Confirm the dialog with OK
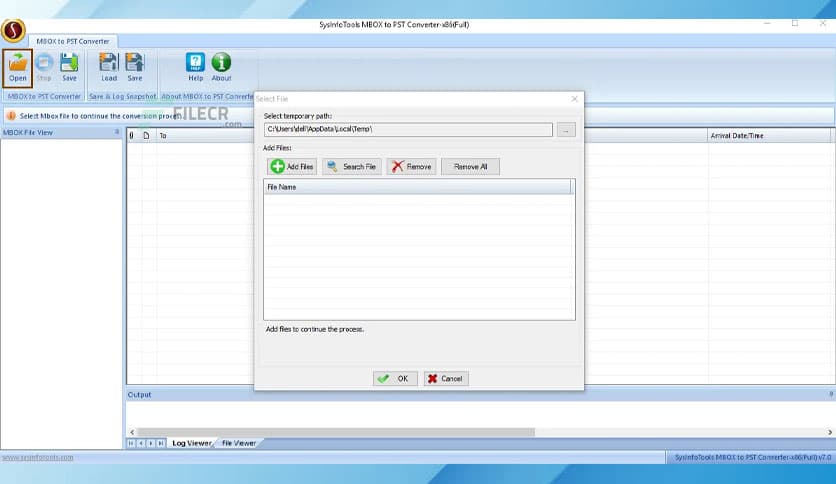Screen dimensions: 836x484 pos(395,378)
